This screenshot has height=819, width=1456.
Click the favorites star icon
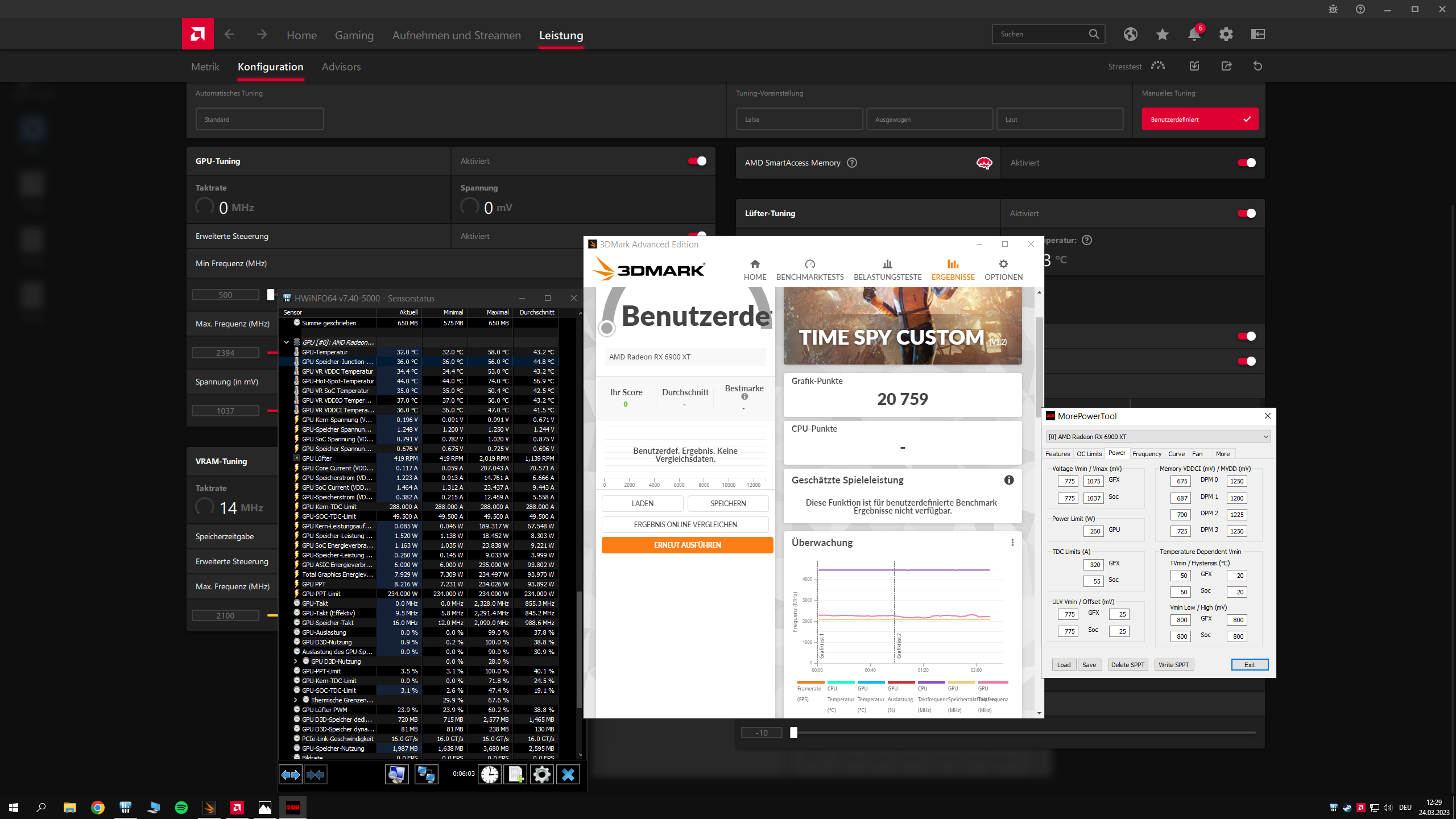pyautogui.click(x=1162, y=35)
